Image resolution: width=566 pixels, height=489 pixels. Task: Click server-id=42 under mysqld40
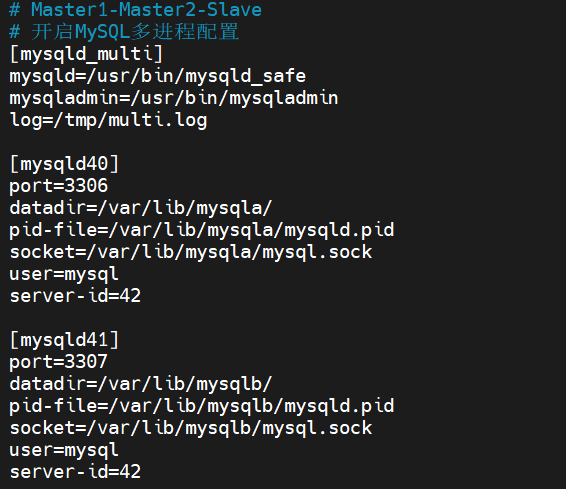point(75,296)
